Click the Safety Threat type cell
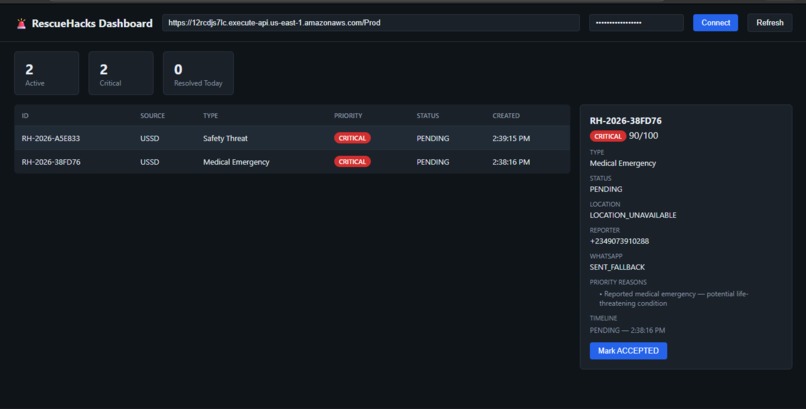806x409 pixels. tap(225, 138)
